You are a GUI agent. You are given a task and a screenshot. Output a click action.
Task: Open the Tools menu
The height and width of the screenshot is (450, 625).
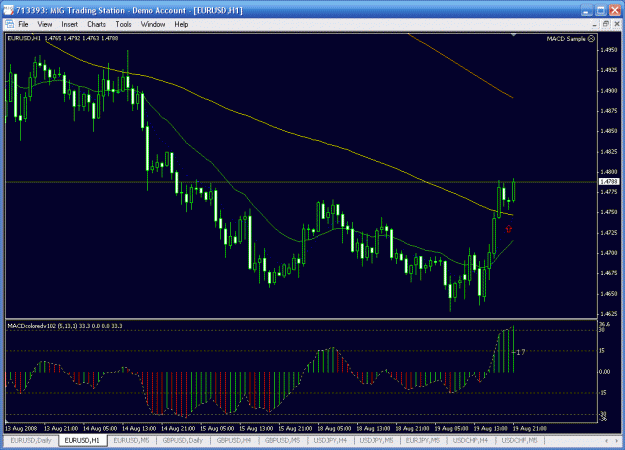[123, 24]
